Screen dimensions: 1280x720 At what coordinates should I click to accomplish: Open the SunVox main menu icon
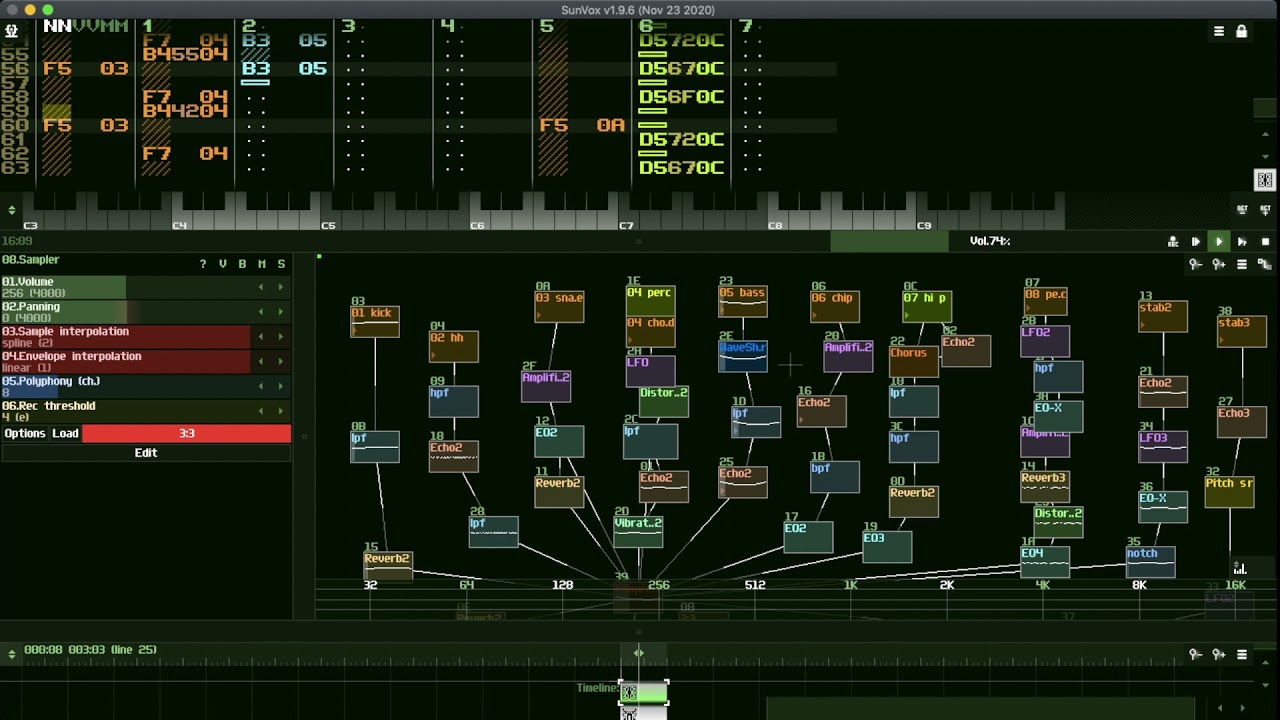11,31
